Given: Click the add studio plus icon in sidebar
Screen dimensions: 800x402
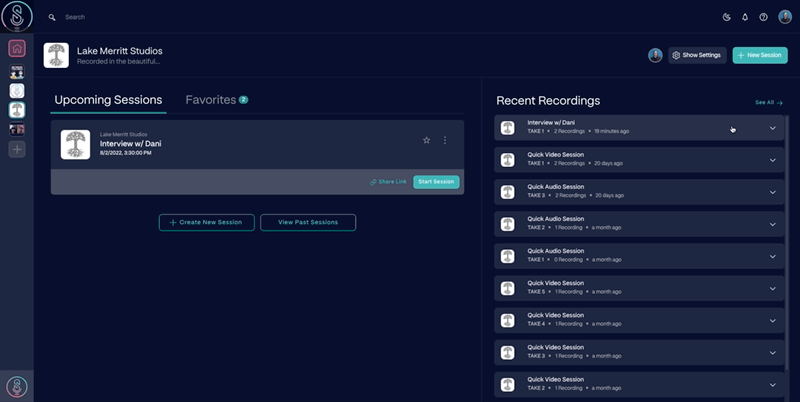Looking at the screenshot, I should [x=17, y=149].
